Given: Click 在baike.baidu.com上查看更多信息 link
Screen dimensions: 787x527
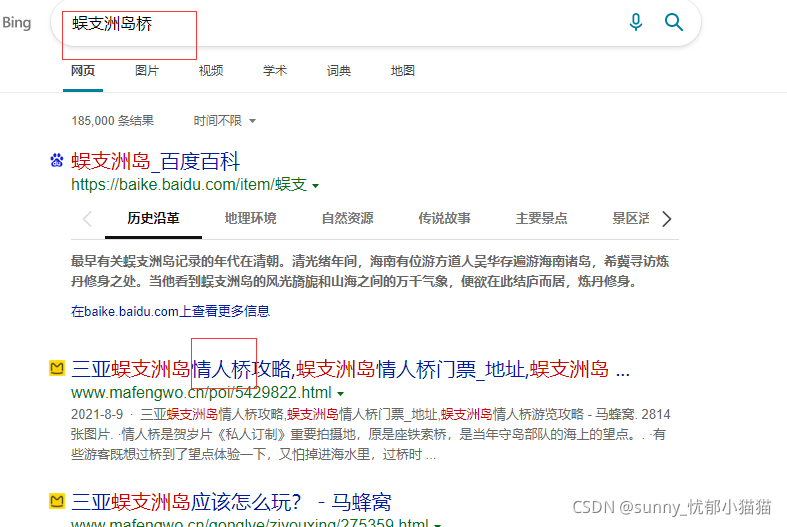Looking at the screenshot, I should [x=171, y=311].
